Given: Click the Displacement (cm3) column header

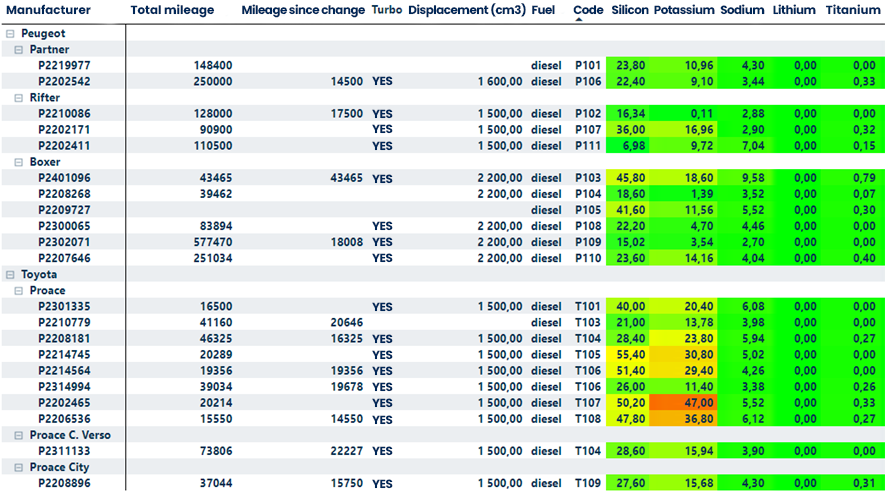Looking at the screenshot, I should 465,10.
